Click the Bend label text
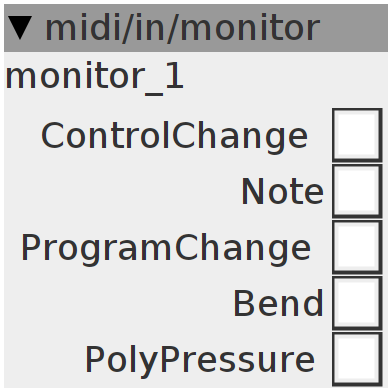This screenshot has height=392, width=392. 278,303
